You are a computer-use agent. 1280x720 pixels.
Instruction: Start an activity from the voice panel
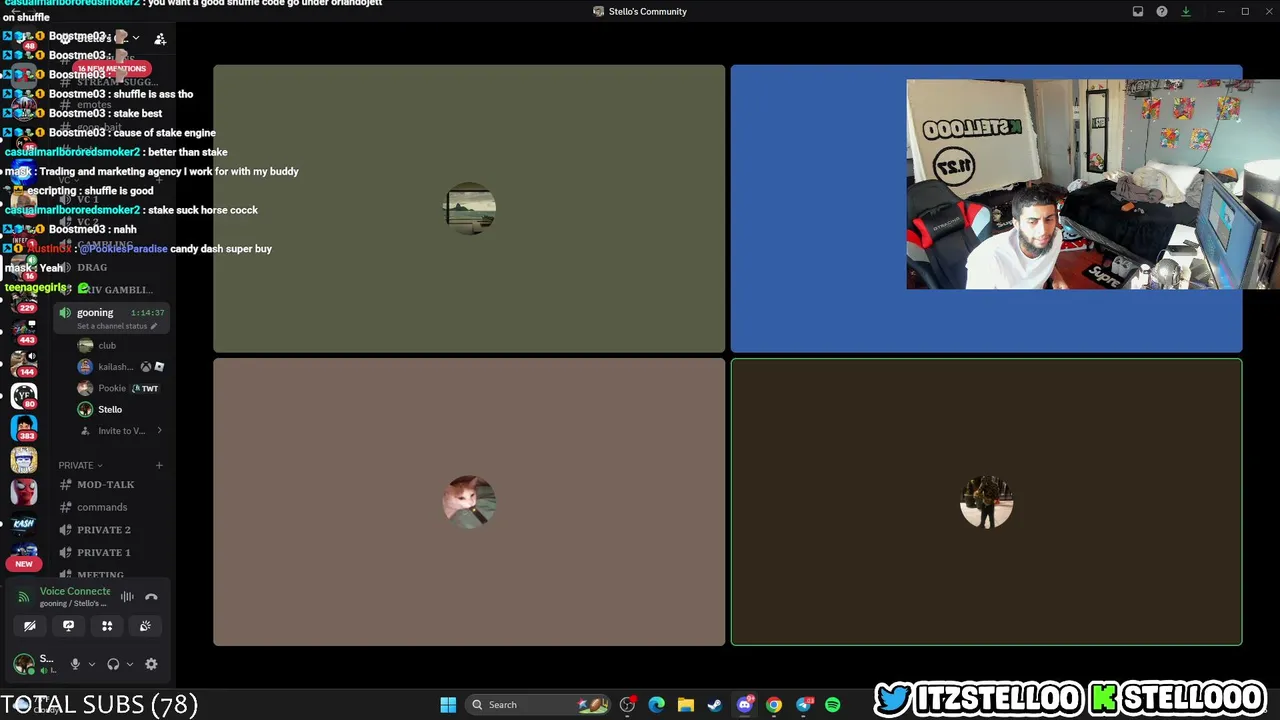(107, 626)
